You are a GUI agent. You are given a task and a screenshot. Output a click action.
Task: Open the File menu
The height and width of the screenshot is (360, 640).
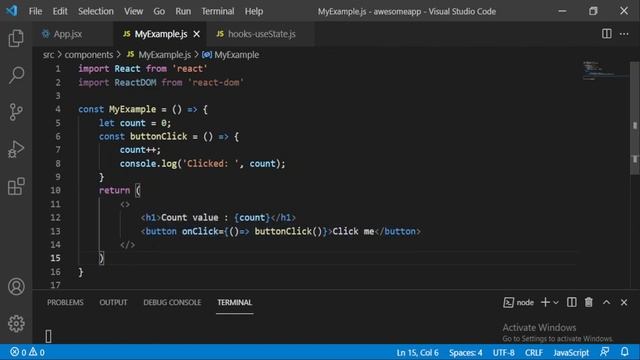coord(35,11)
